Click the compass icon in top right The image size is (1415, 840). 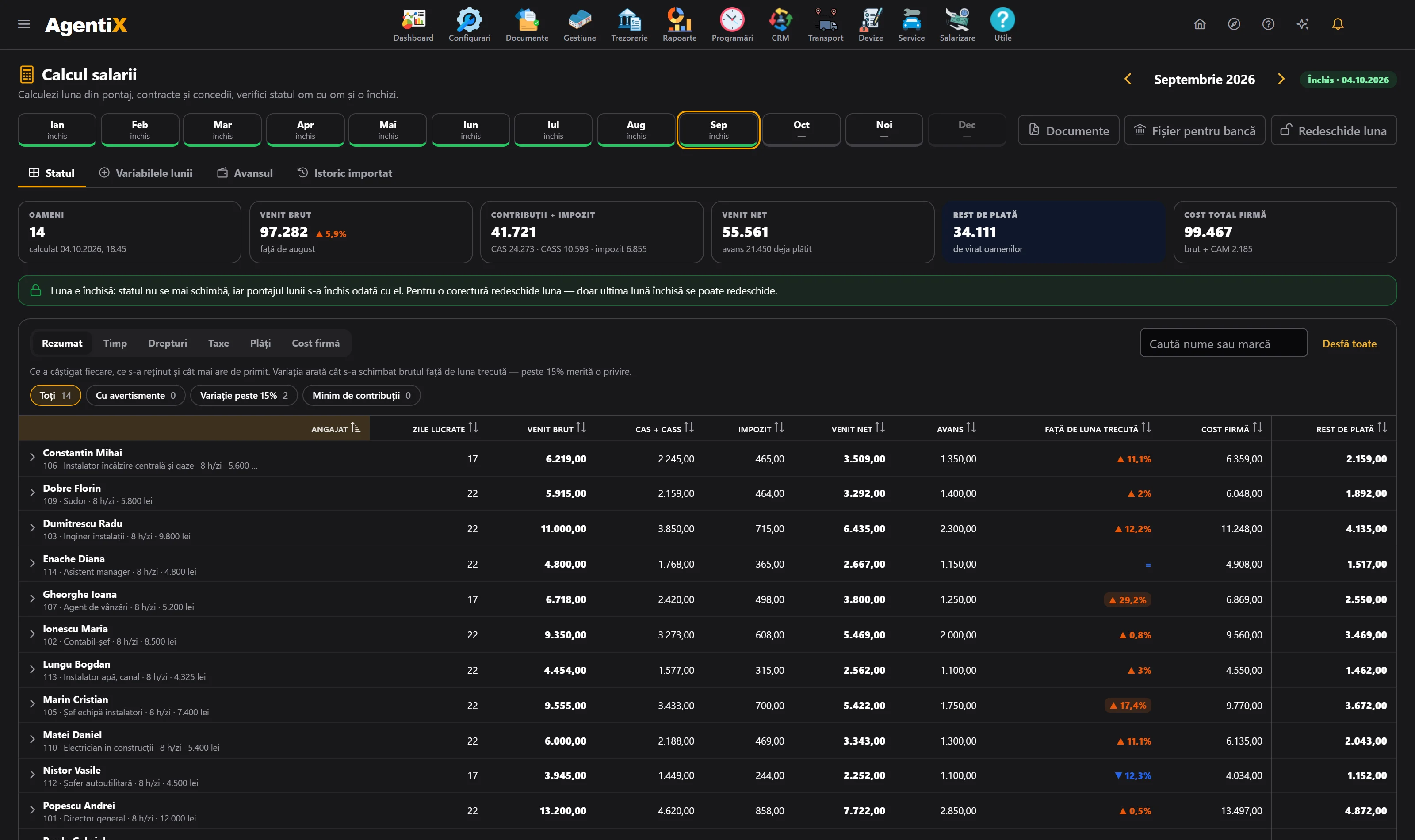pos(1234,24)
